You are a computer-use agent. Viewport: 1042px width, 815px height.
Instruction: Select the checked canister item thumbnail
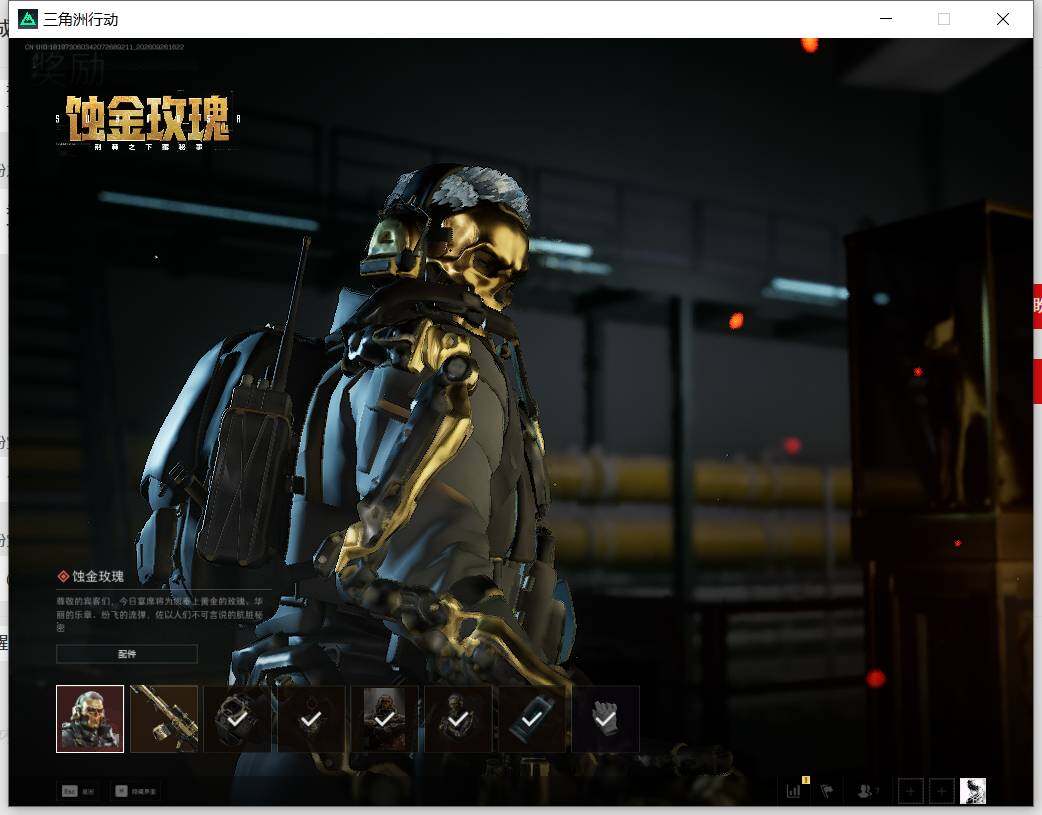pos(532,719)
